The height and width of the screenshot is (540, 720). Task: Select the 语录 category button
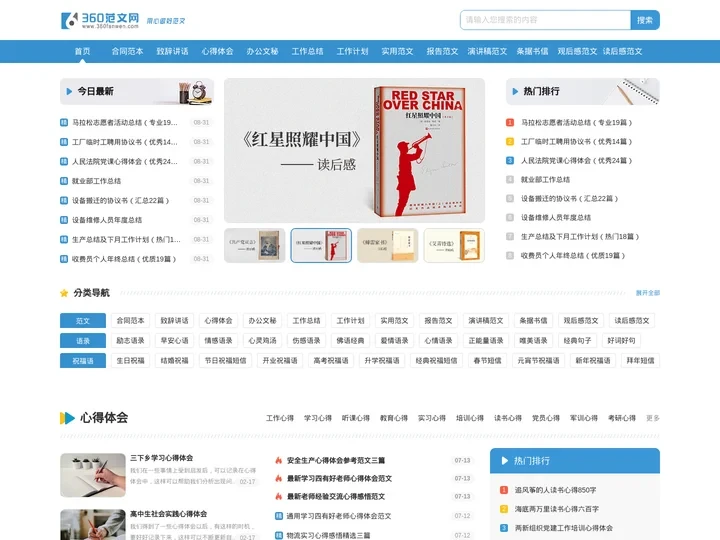coord(83,341)
